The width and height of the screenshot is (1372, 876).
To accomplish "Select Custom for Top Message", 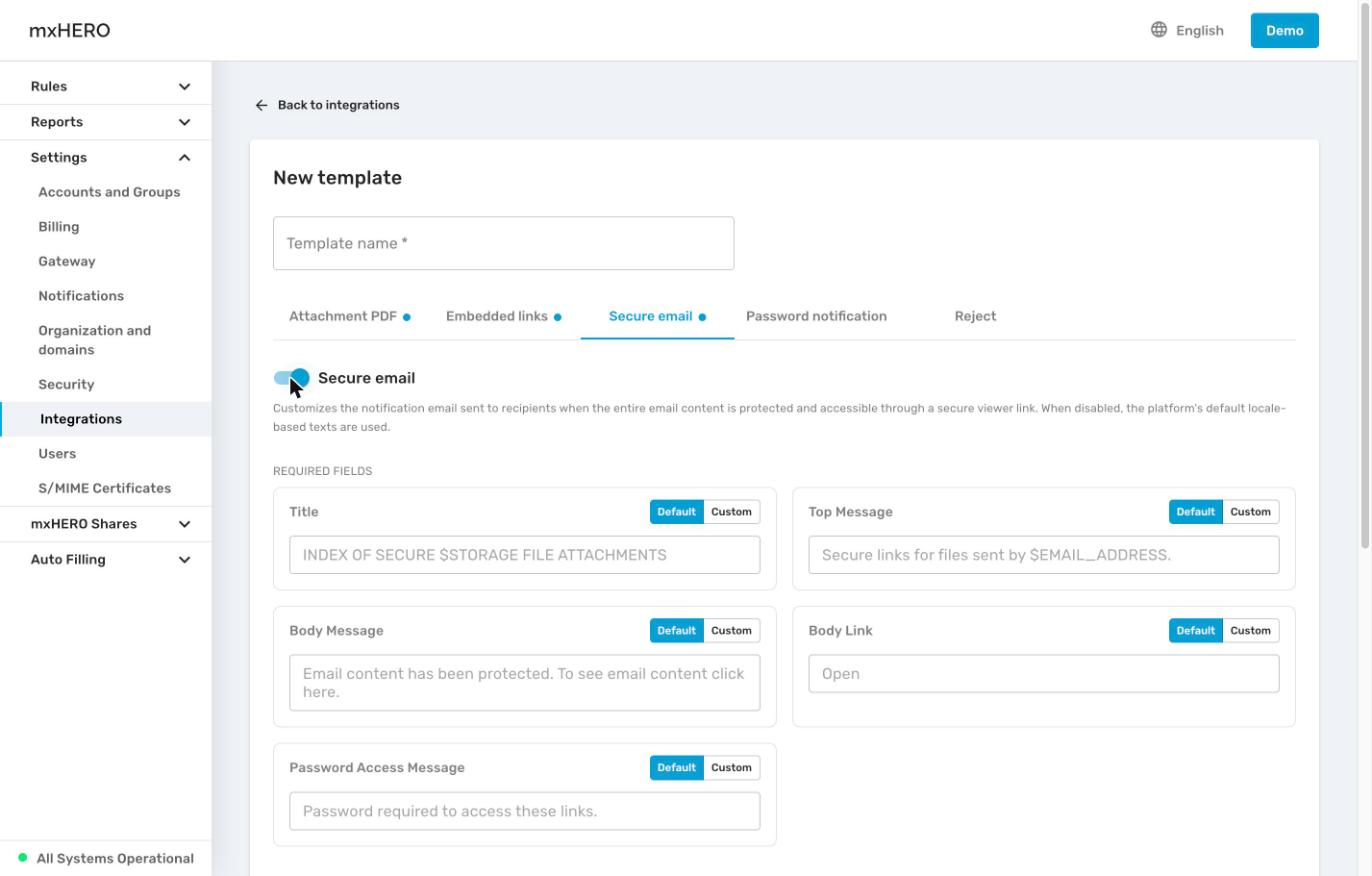I will (1250, 512).
